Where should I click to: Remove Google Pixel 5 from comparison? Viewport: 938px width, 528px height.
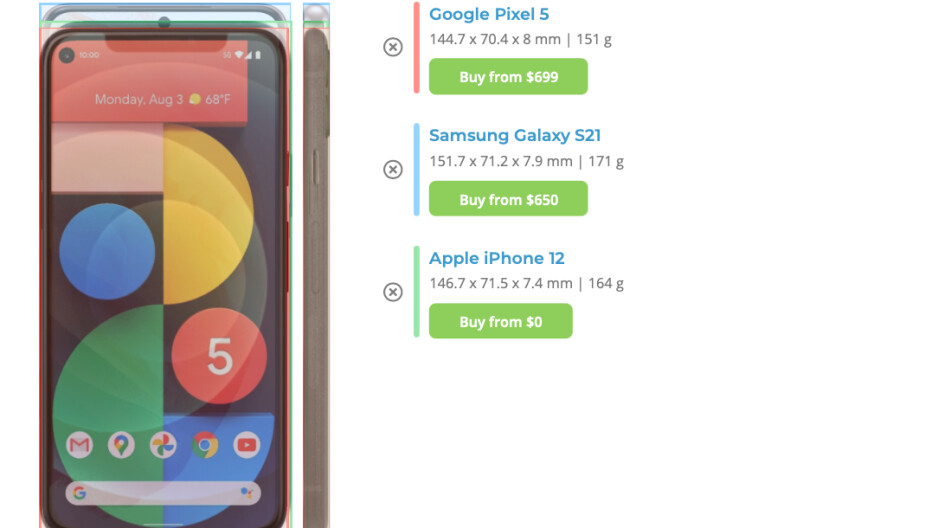point(392,47)
